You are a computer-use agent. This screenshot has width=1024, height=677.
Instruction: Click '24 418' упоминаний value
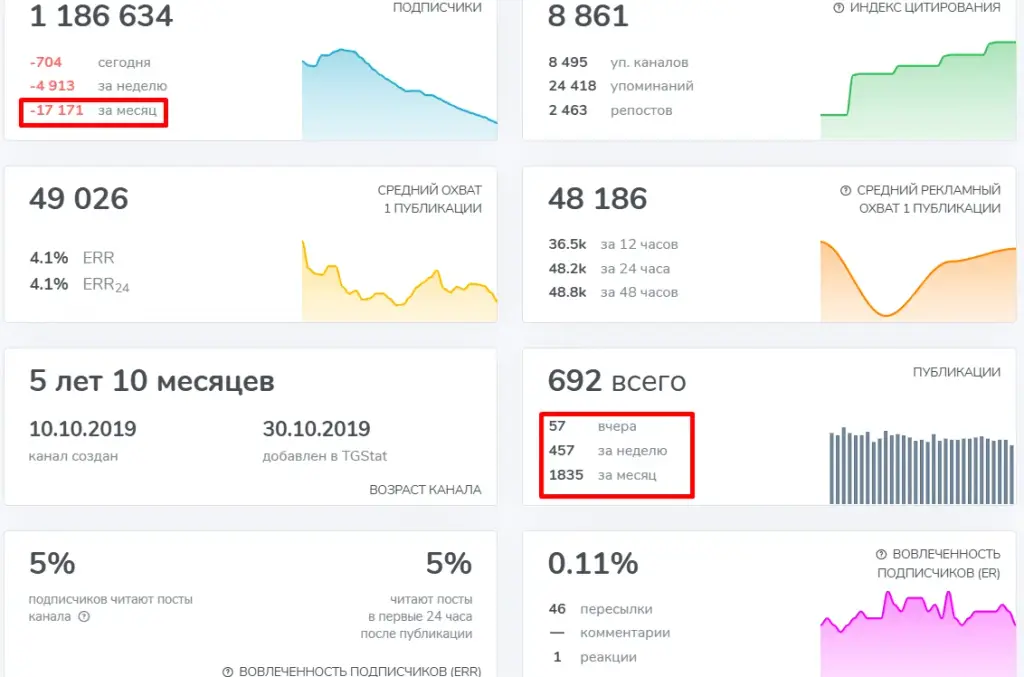tap(572, 86)
